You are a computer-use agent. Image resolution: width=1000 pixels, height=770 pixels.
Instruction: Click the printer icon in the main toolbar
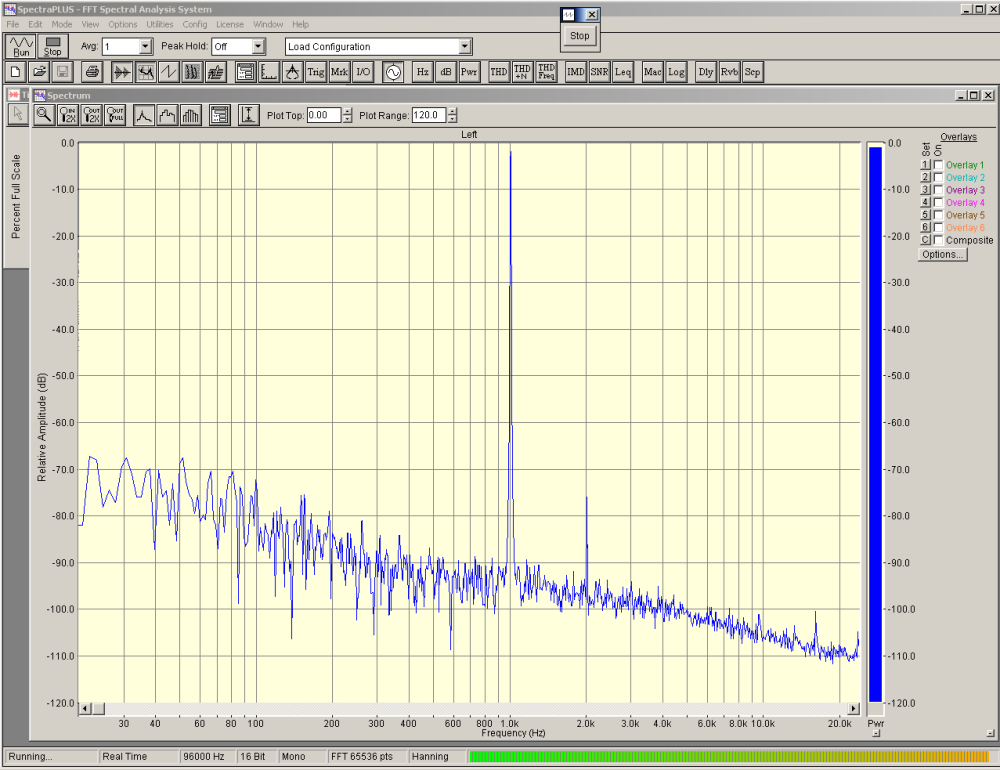(x=92, y=72)
